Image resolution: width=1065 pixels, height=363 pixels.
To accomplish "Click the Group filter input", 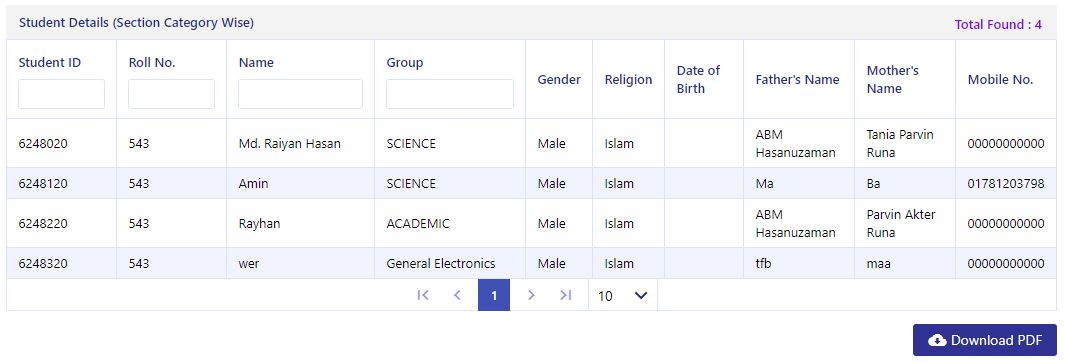I will tap(450, 94).
